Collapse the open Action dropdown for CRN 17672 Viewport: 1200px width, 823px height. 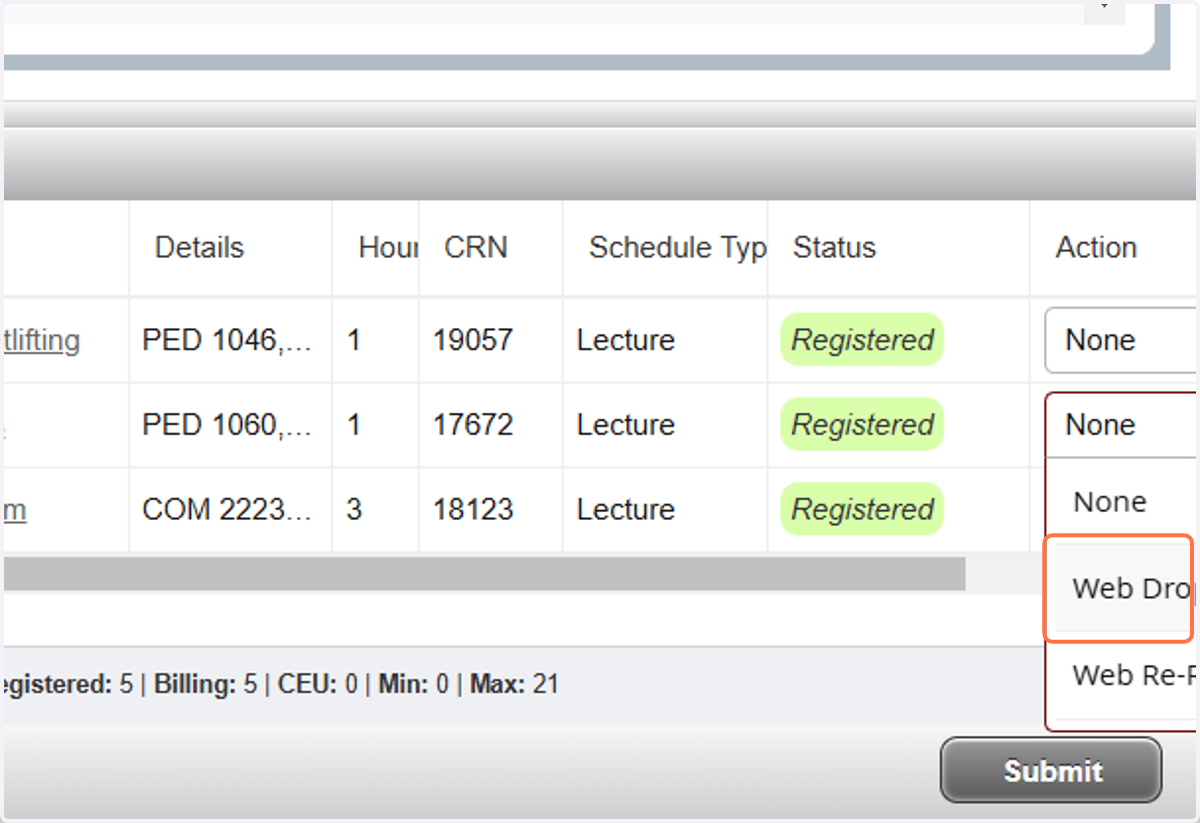tap(1121, 425)
